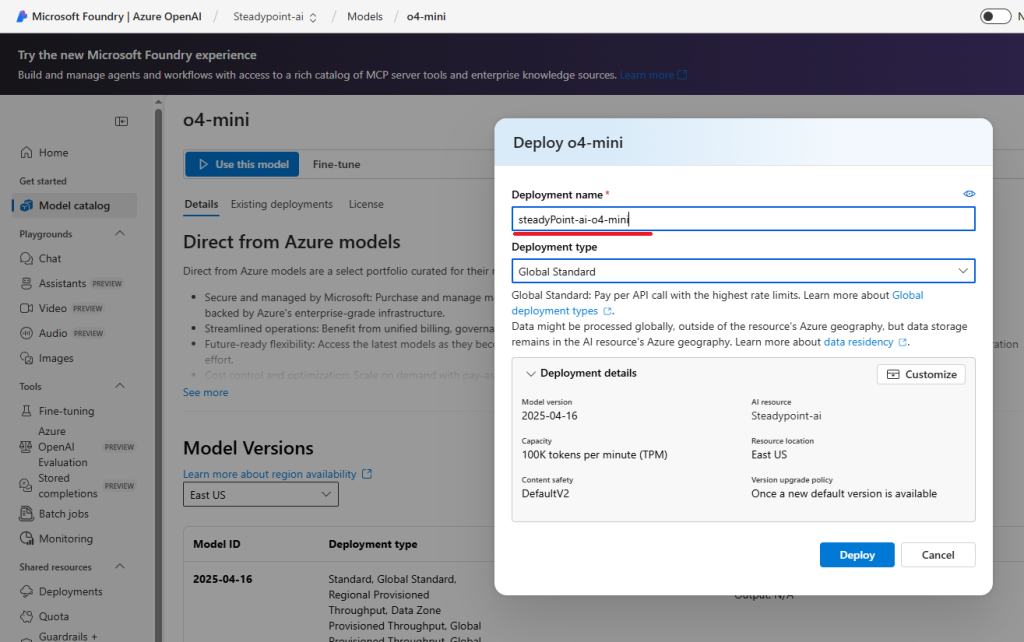Collapse the sidebar panel icon
Image resolution: width=1024 pixels, height=642 pixels.
click(x=121, y=121)
